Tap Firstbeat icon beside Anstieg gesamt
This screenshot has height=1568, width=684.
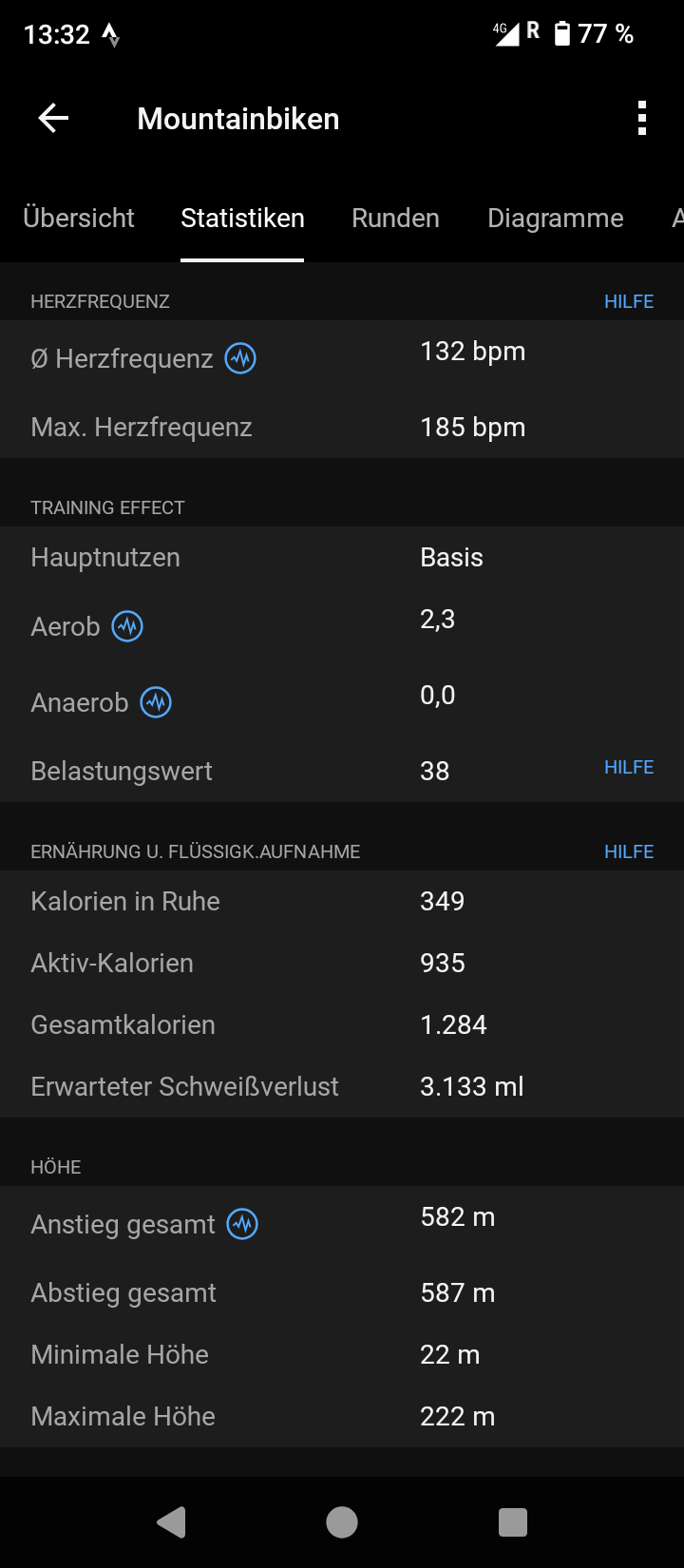(x=242, y=1225)
